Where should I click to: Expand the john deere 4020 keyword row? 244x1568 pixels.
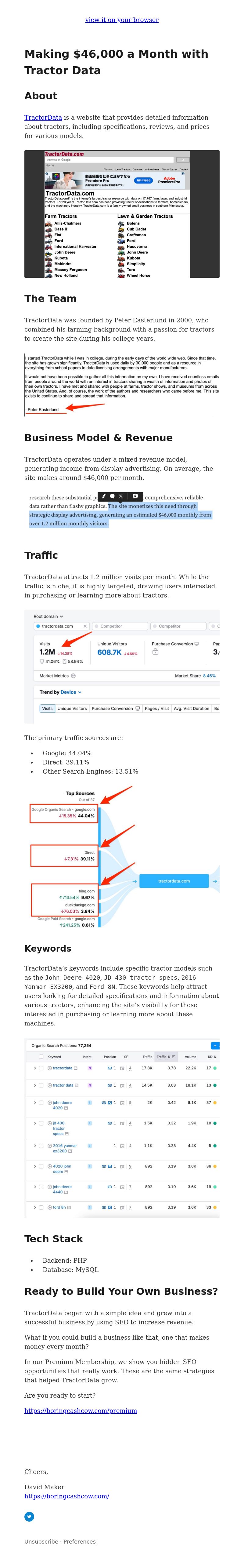(35, 1102)
